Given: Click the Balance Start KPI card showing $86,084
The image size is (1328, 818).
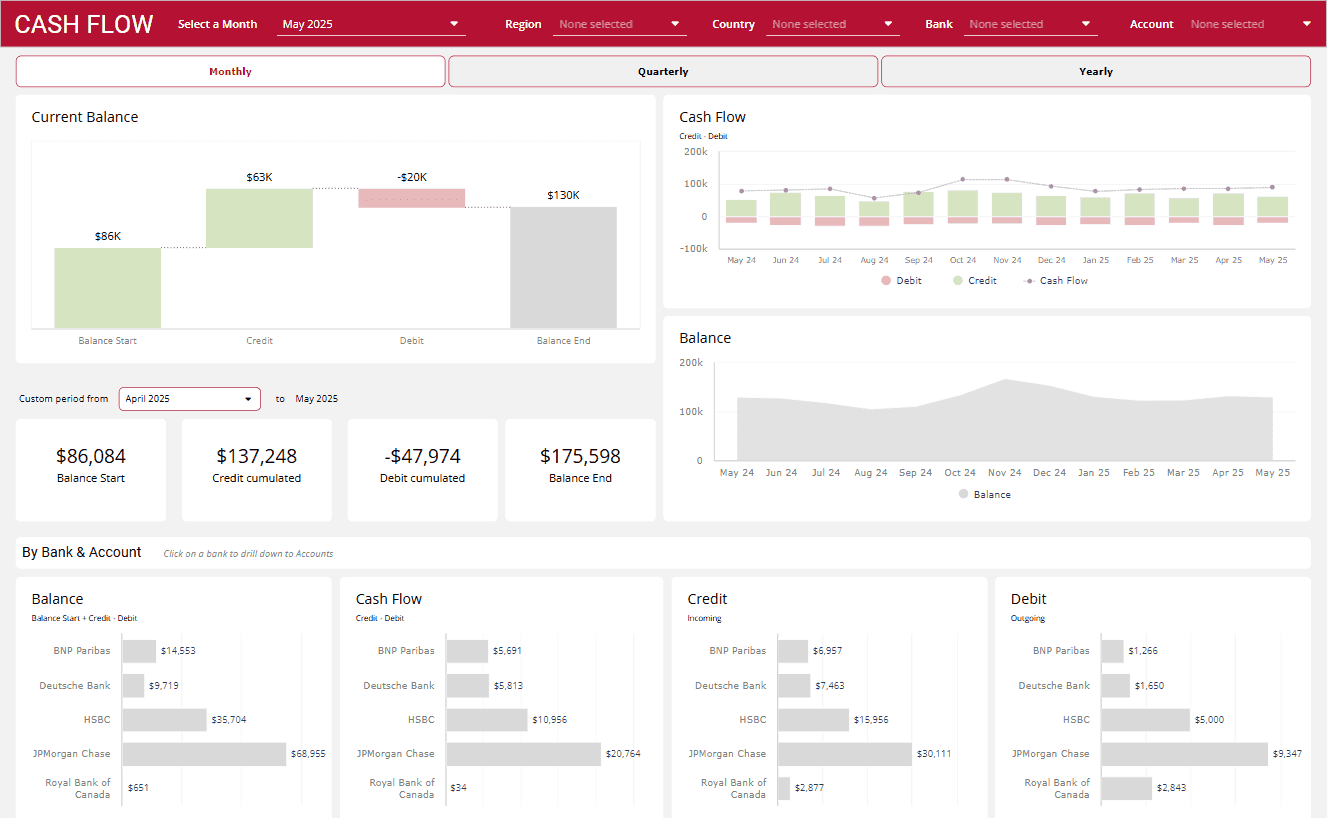Looking at the screenshot, I should [90, 469].
